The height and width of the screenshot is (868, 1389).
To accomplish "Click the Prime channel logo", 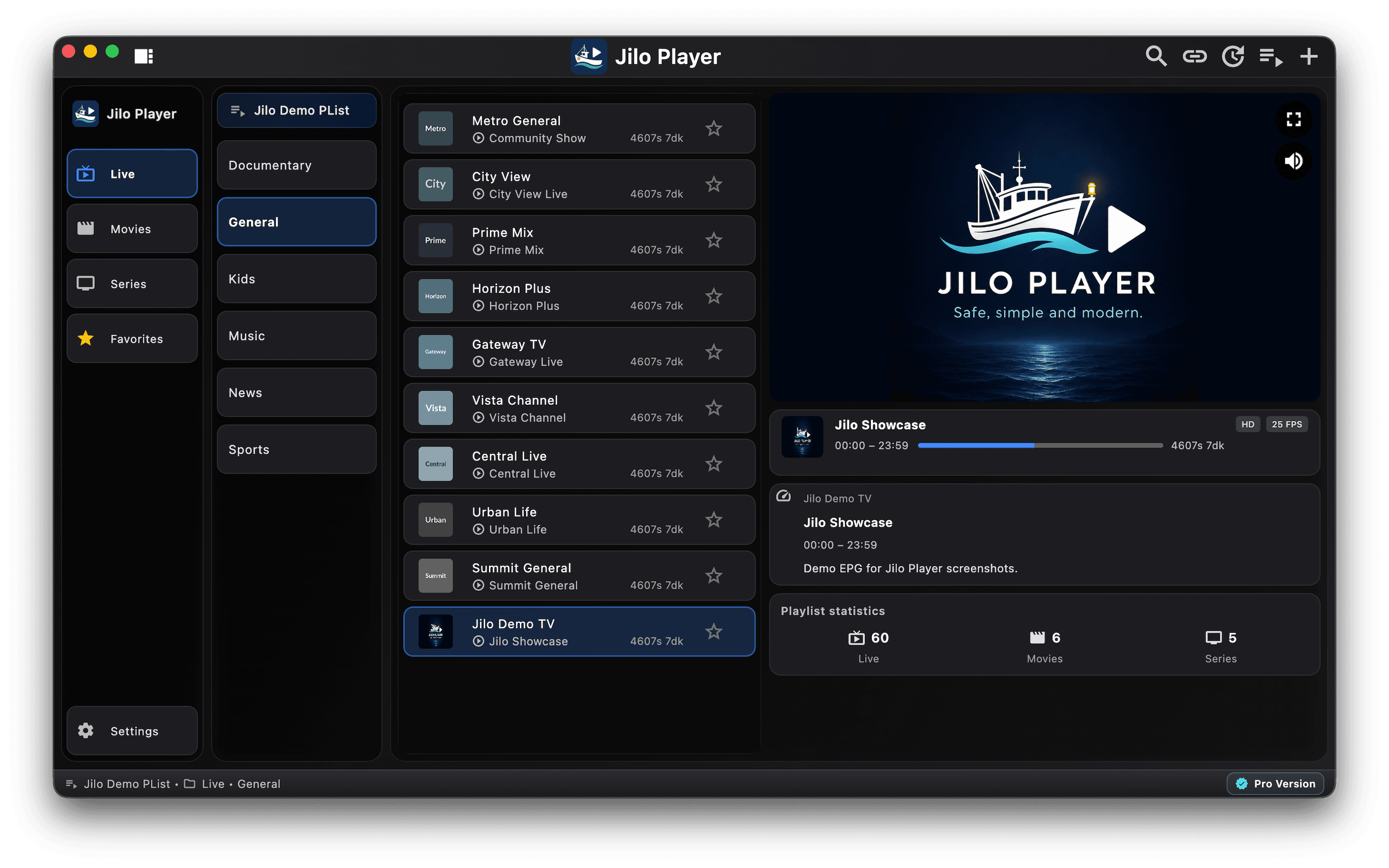I will (436, 240).
